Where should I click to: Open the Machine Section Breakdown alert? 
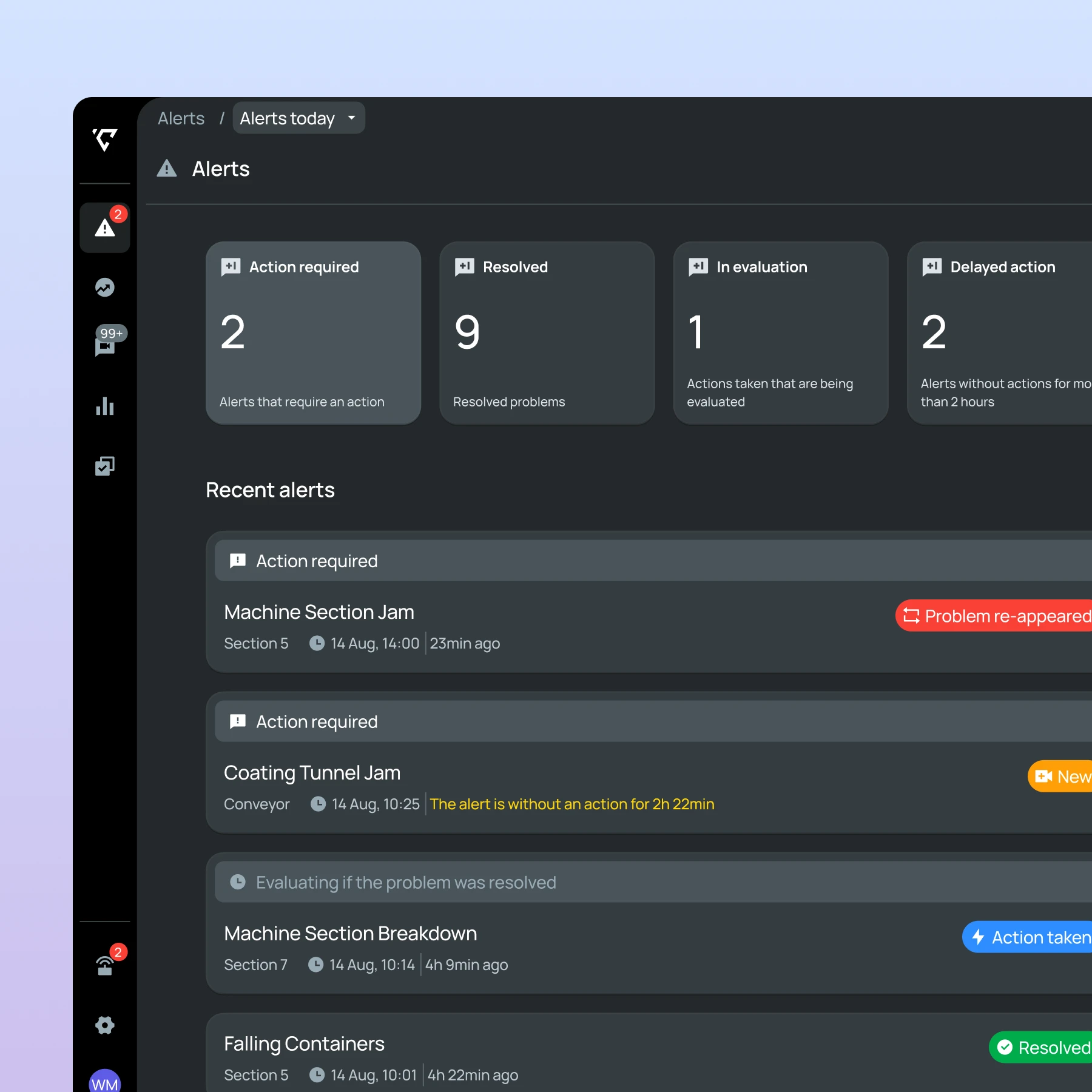point(350,934)
